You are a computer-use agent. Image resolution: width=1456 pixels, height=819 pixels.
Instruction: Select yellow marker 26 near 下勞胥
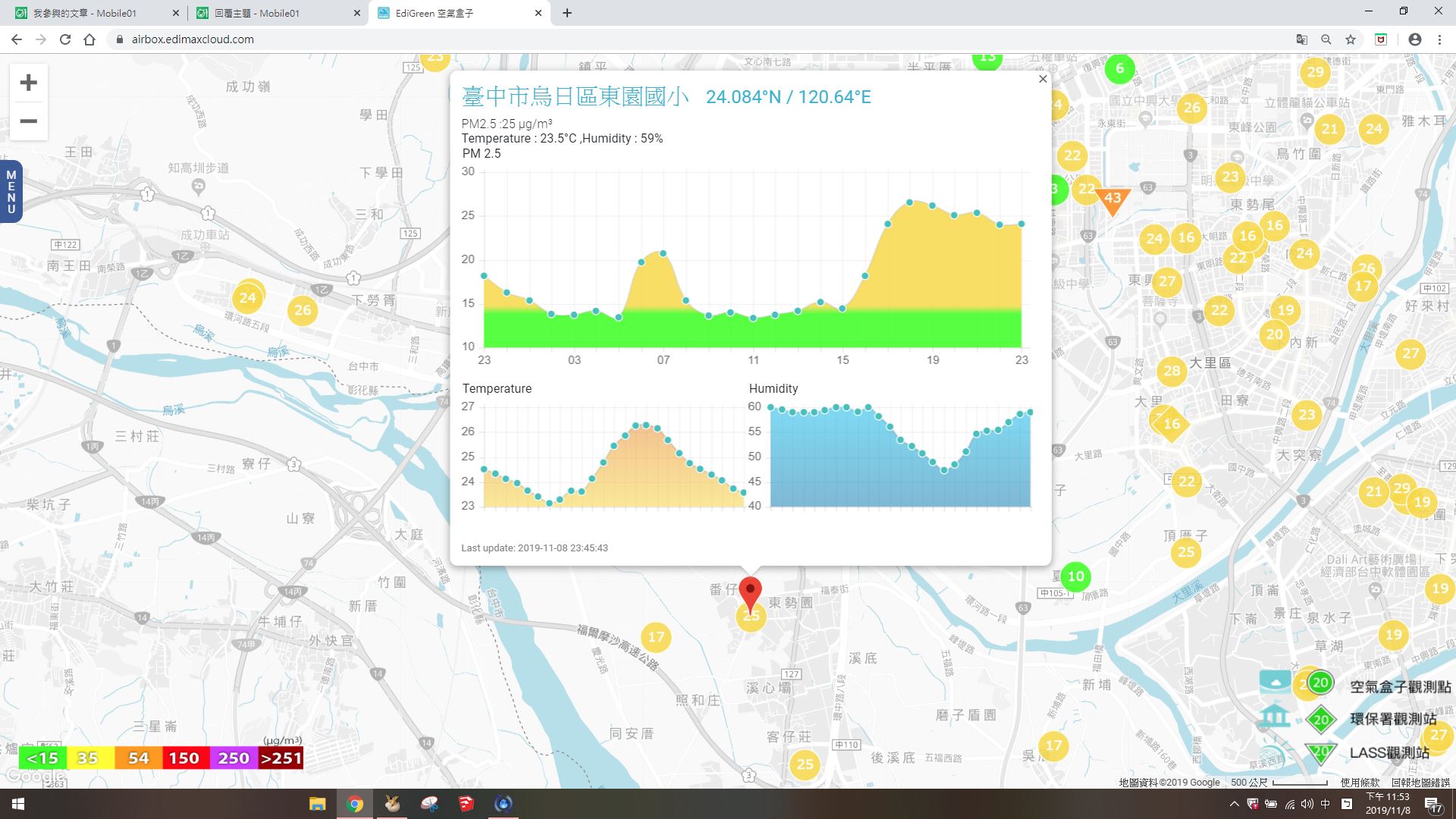[303, 310]
